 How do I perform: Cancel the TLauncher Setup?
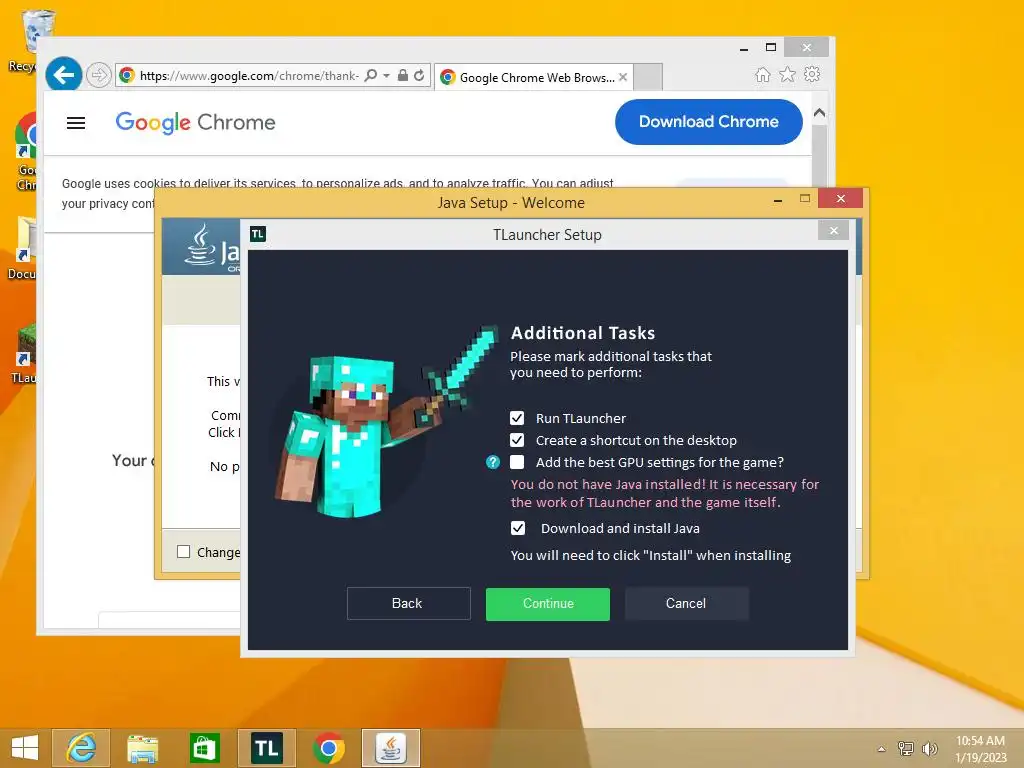[x=686, y=603]
